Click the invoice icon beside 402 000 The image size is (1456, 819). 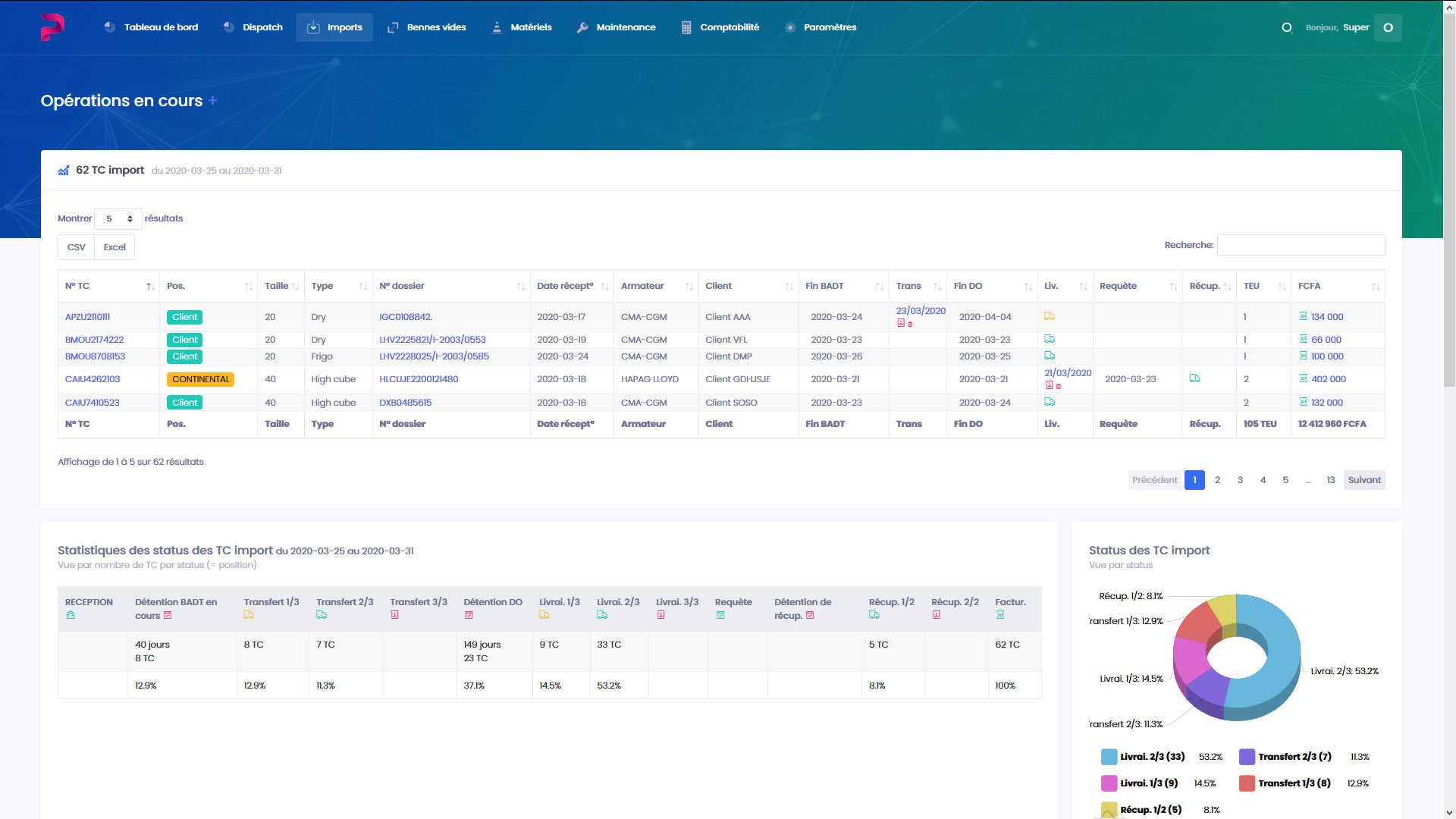point(1304,379)
